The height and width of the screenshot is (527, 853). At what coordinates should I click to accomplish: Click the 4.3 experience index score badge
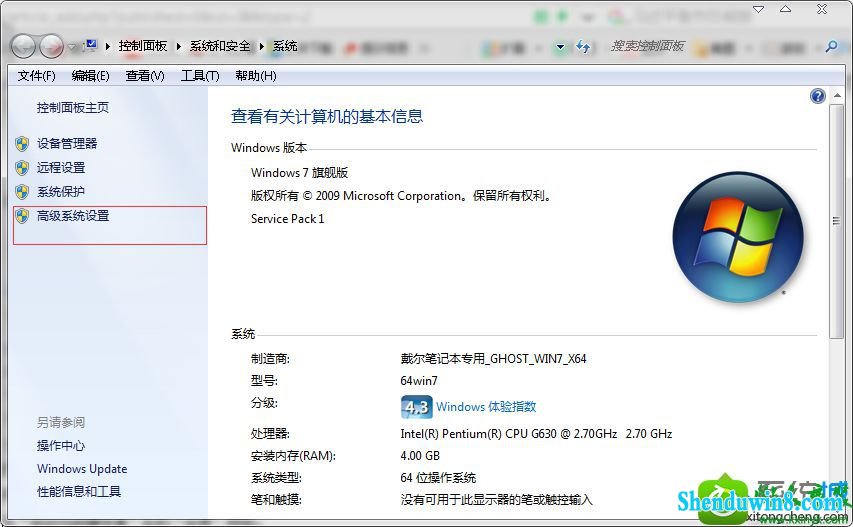(417, 407)
